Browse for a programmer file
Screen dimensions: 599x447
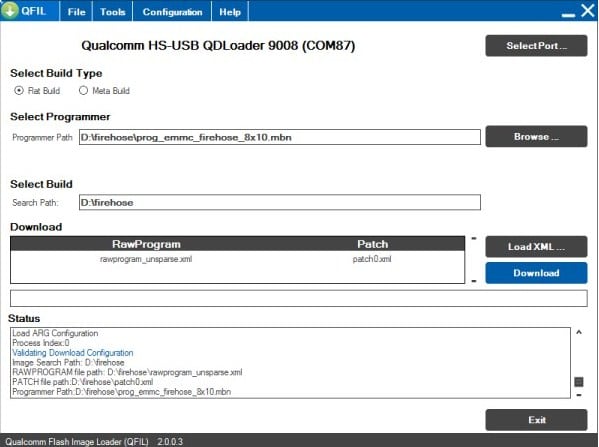coord(536,136)
